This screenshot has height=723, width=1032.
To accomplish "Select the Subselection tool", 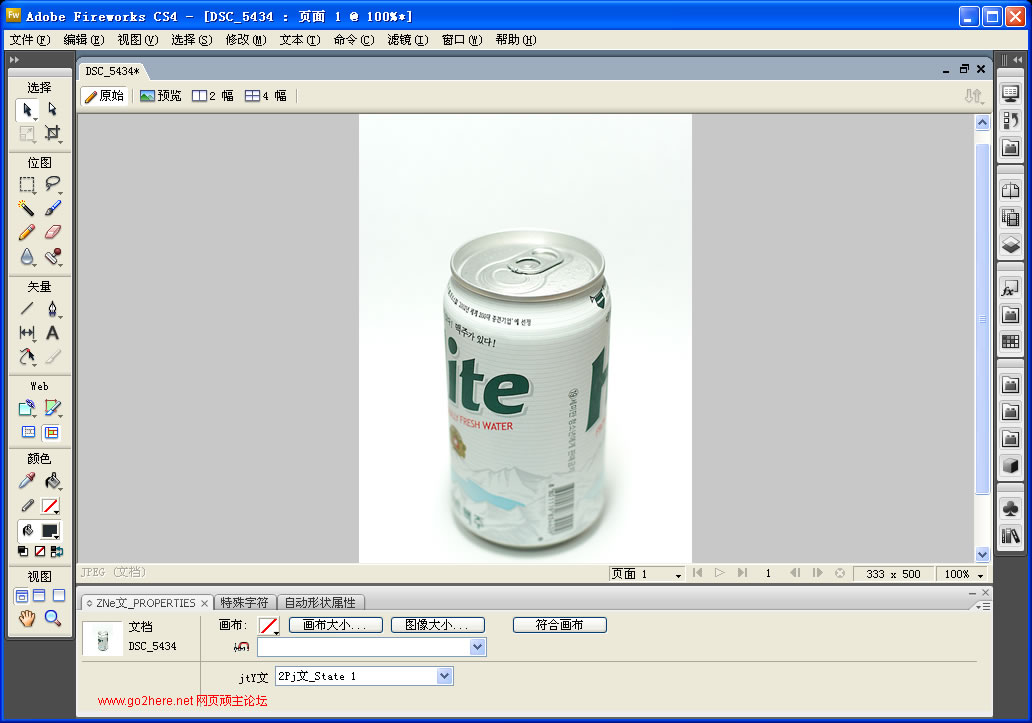I will (53, 110).
